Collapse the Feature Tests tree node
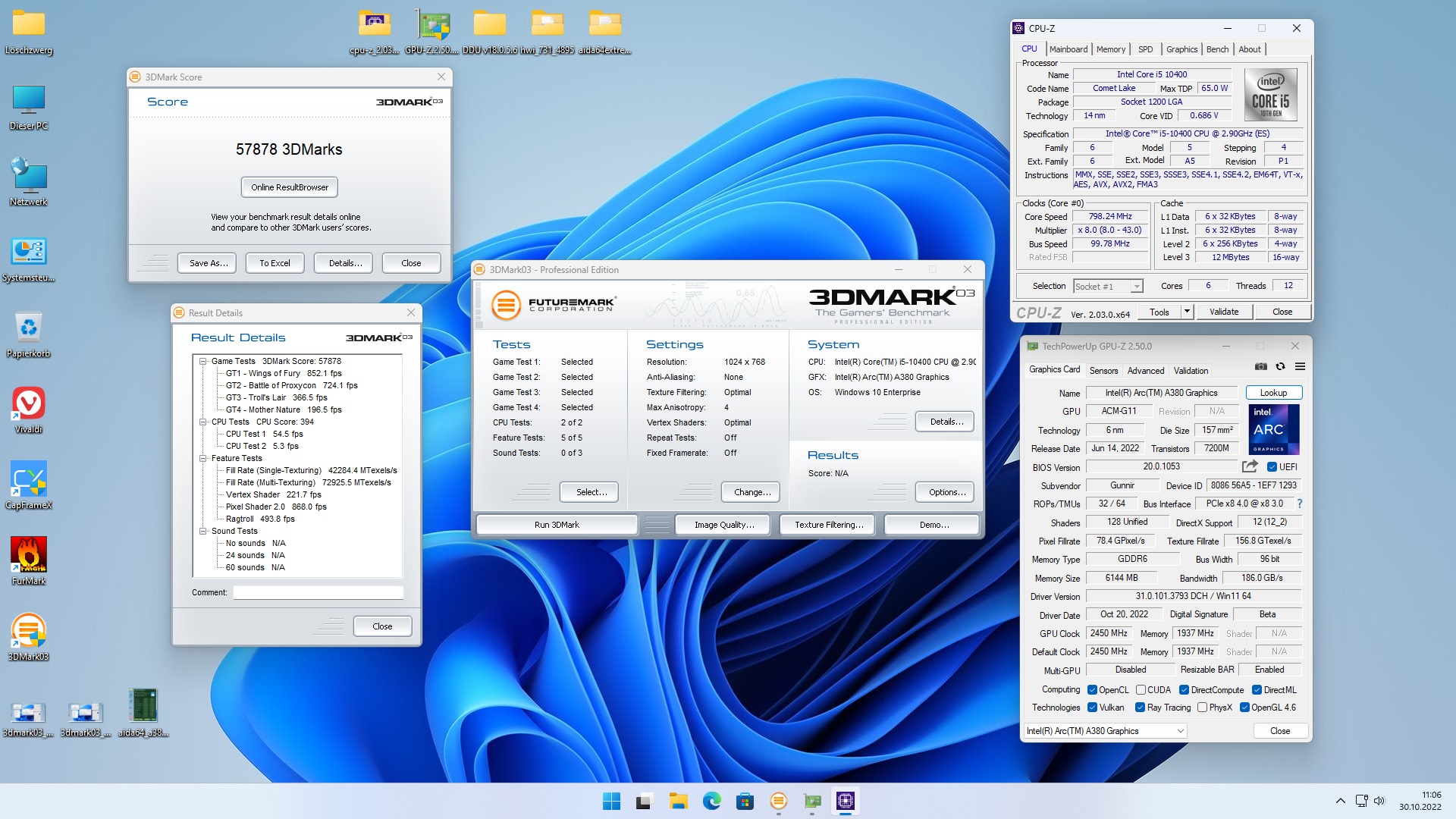The width and height of the screenshot is (1456, 819). tap(203, 459)
